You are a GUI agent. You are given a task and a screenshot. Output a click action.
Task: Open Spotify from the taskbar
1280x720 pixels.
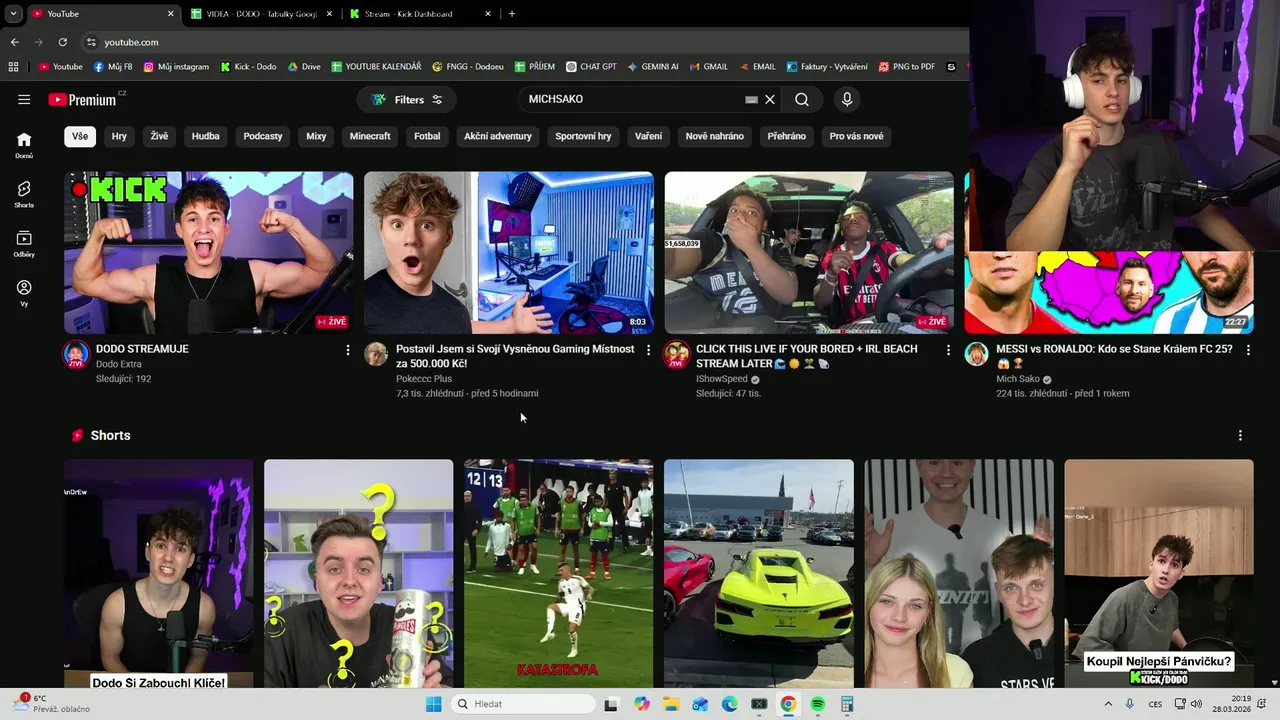(x=817, y=704)
